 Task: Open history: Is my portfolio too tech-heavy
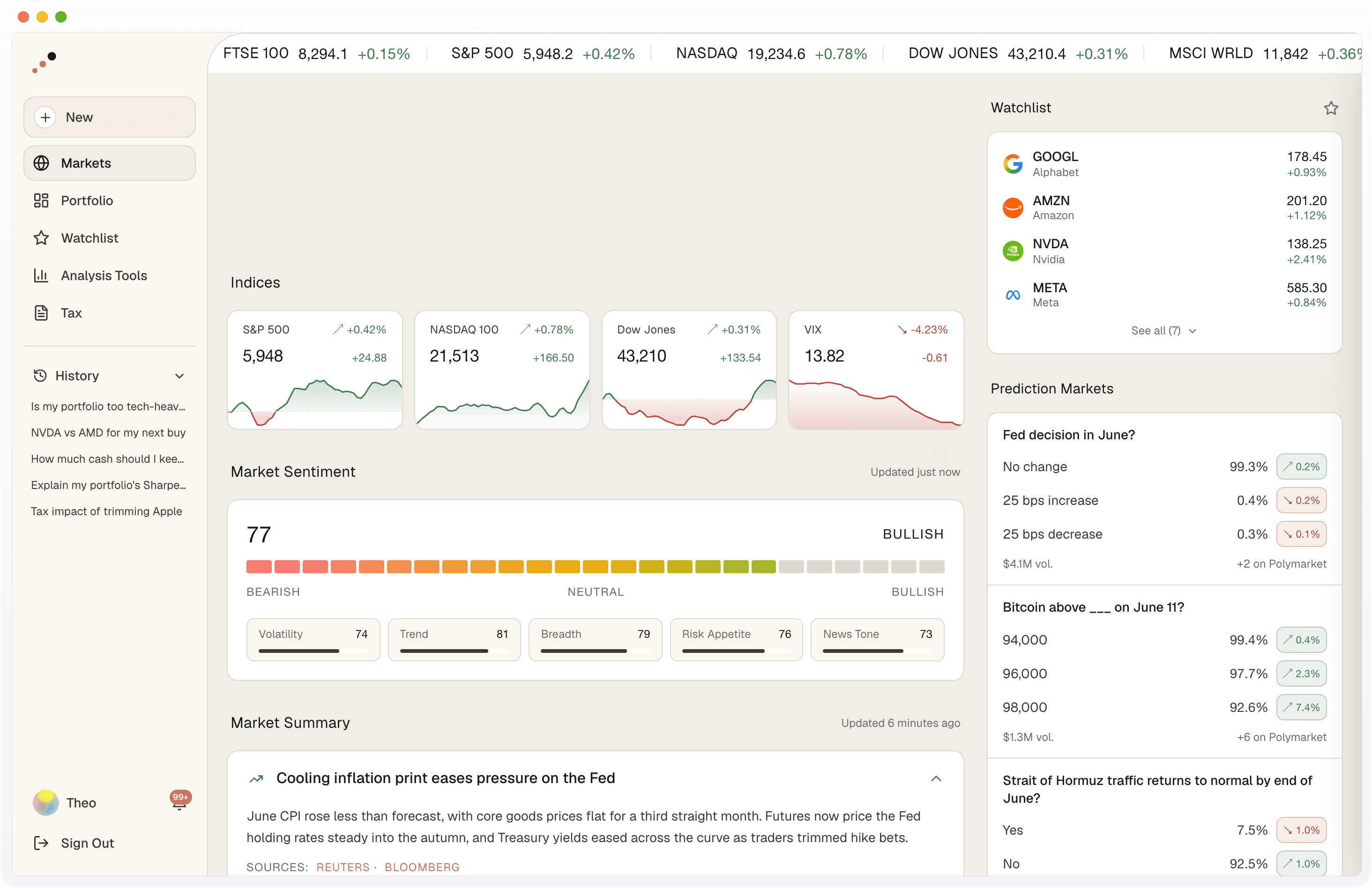pyautogui.click(x=108, y=406)
